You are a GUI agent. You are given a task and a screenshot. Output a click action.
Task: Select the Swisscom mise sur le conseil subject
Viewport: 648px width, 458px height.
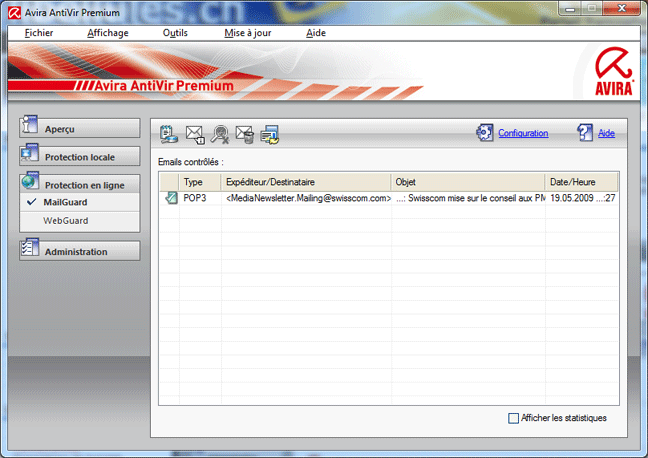point(470,198)
